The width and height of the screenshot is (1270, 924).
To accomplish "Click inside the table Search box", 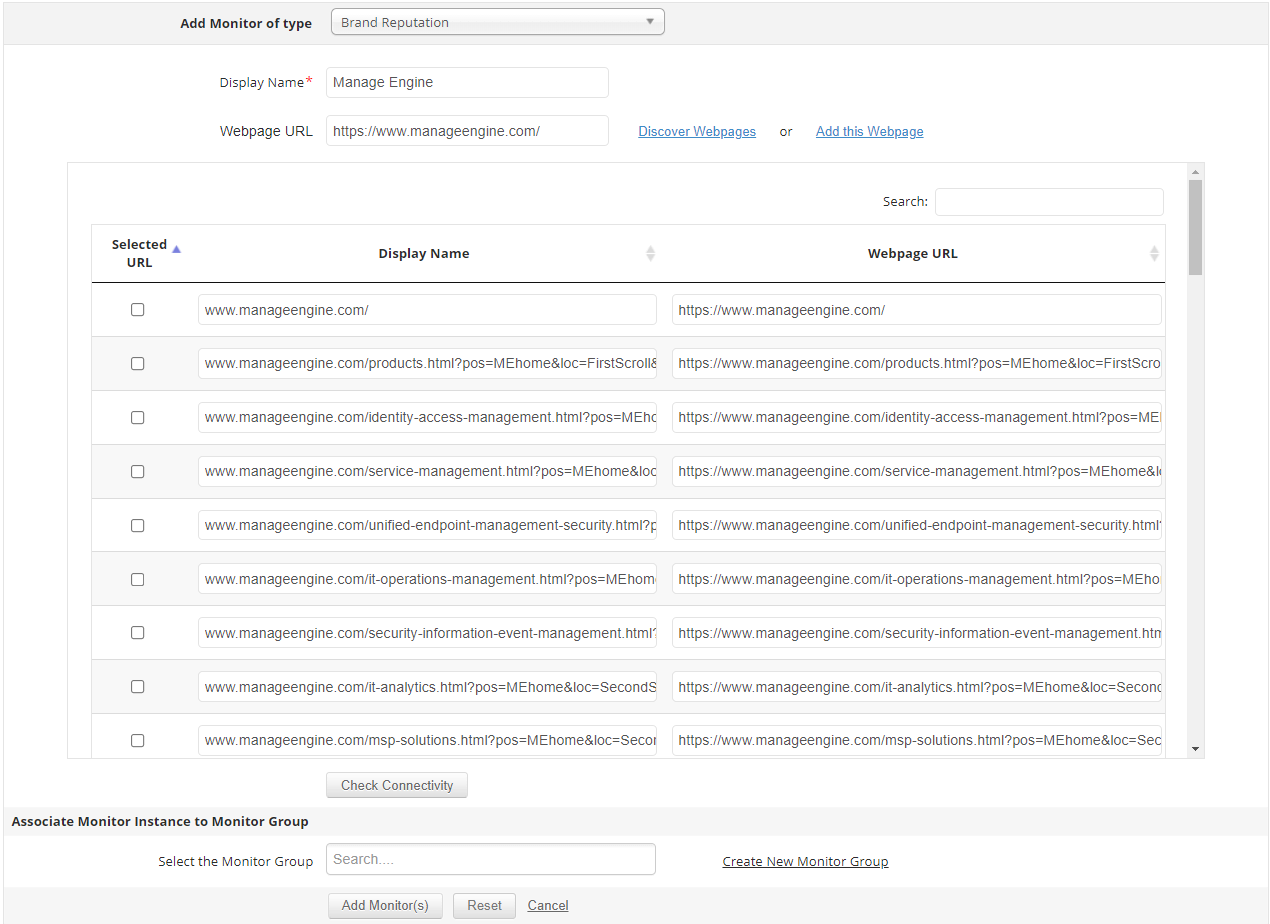I will 1048,201.
